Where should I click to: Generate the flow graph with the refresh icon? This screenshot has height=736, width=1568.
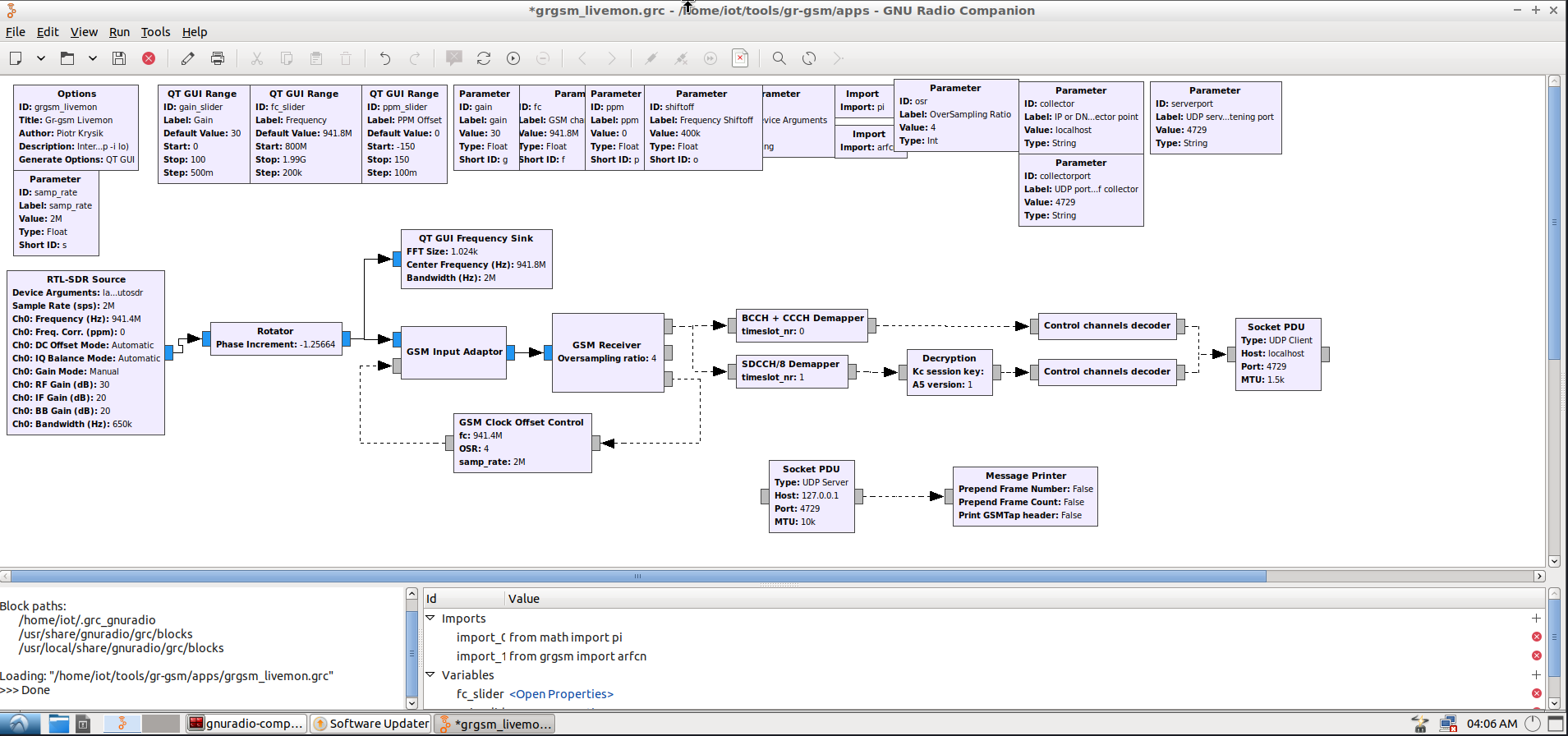(484, 58)
